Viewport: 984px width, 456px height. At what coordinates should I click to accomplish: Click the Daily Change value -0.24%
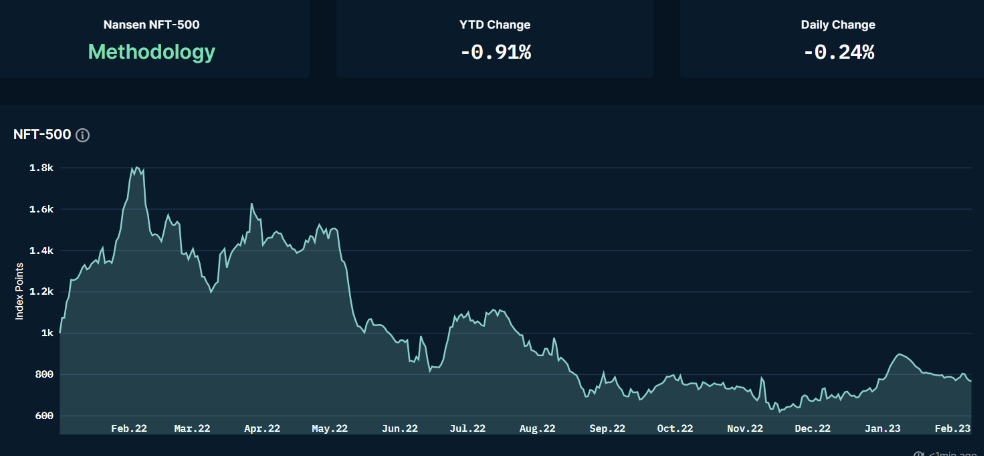click(838, 52)
